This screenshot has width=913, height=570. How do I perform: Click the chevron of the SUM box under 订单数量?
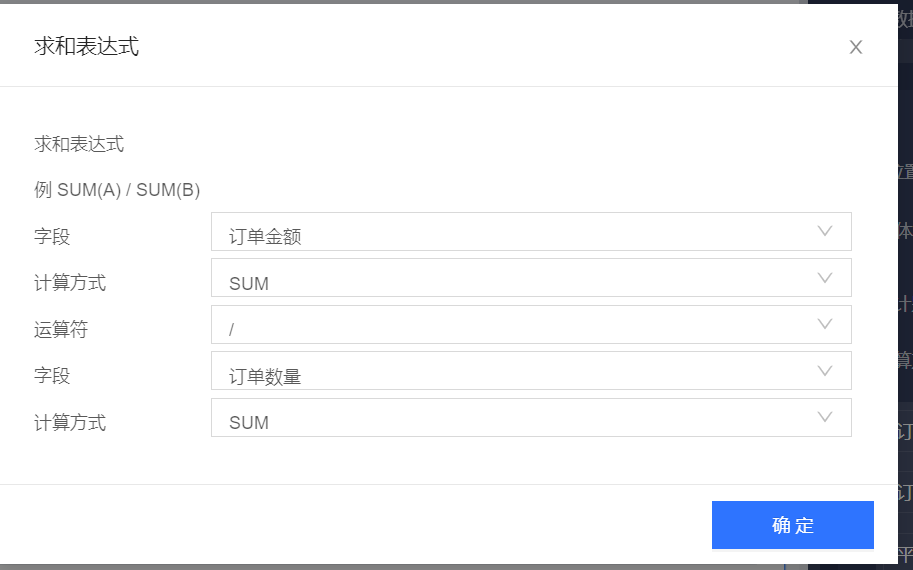point(825,417)
